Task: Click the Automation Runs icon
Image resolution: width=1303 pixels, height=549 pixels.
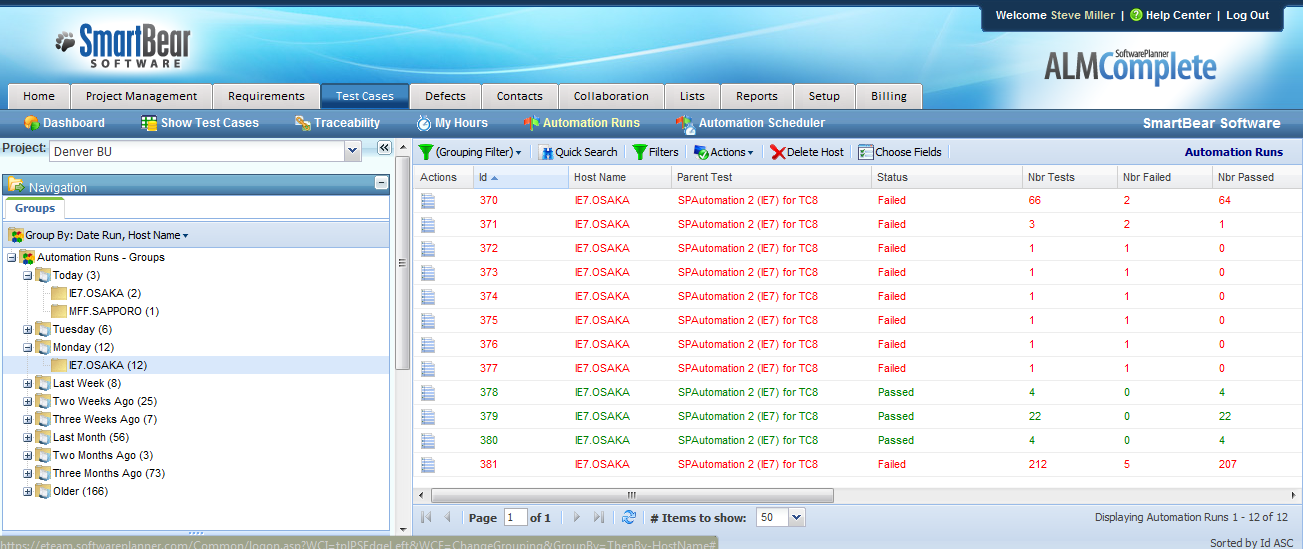Action: point(531,123)
